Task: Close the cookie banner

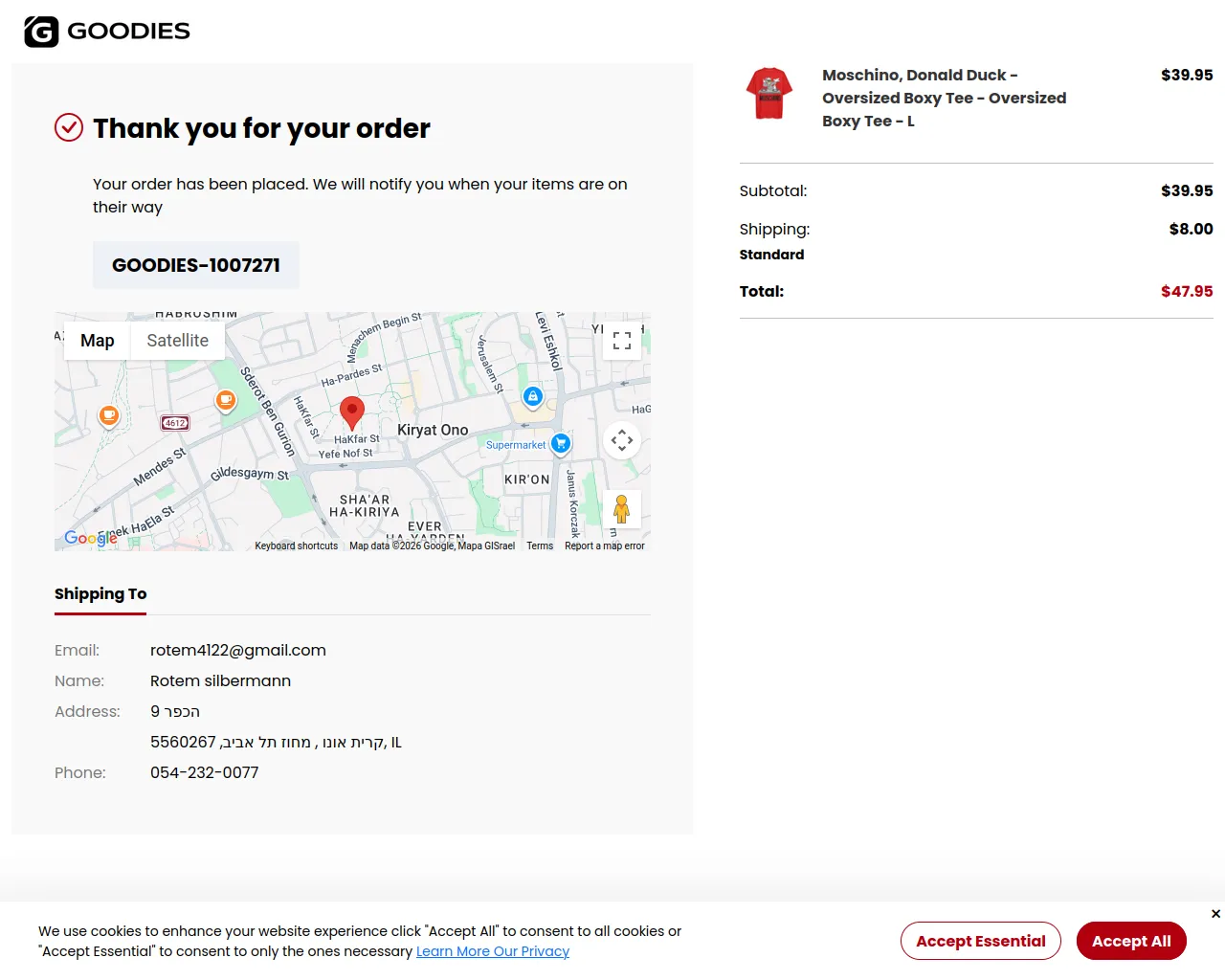Action: click(x=1215, y=914)
